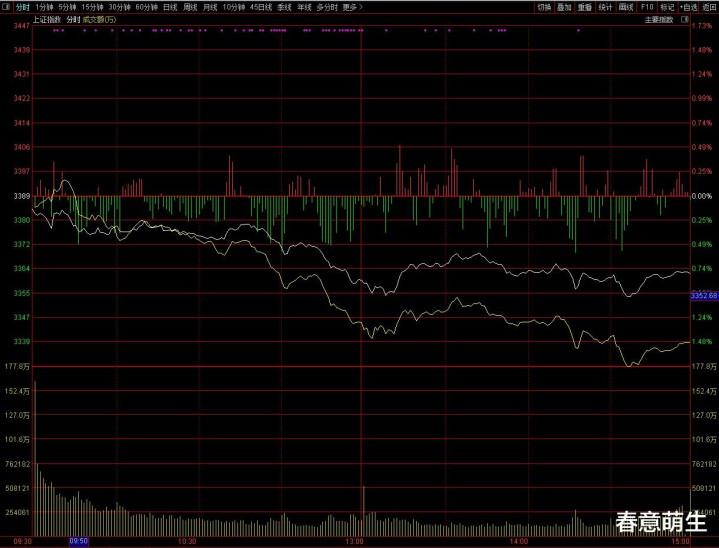Open the F10 company info
719x548 pixels.
[647, 7]
